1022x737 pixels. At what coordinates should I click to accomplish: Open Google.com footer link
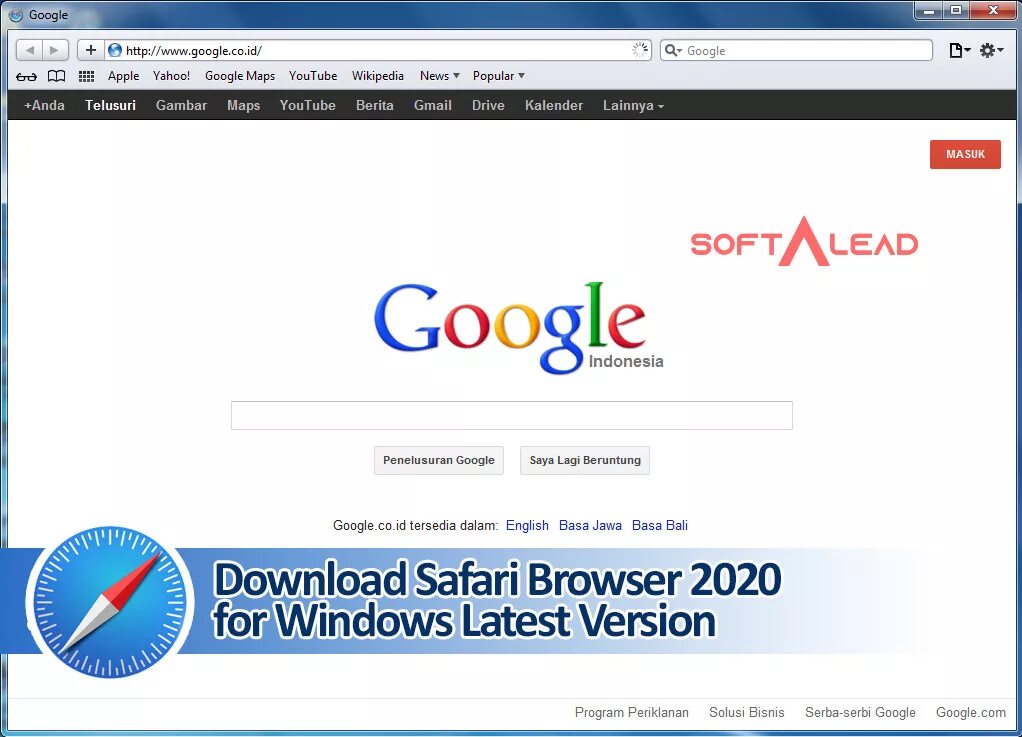(971, 712)
